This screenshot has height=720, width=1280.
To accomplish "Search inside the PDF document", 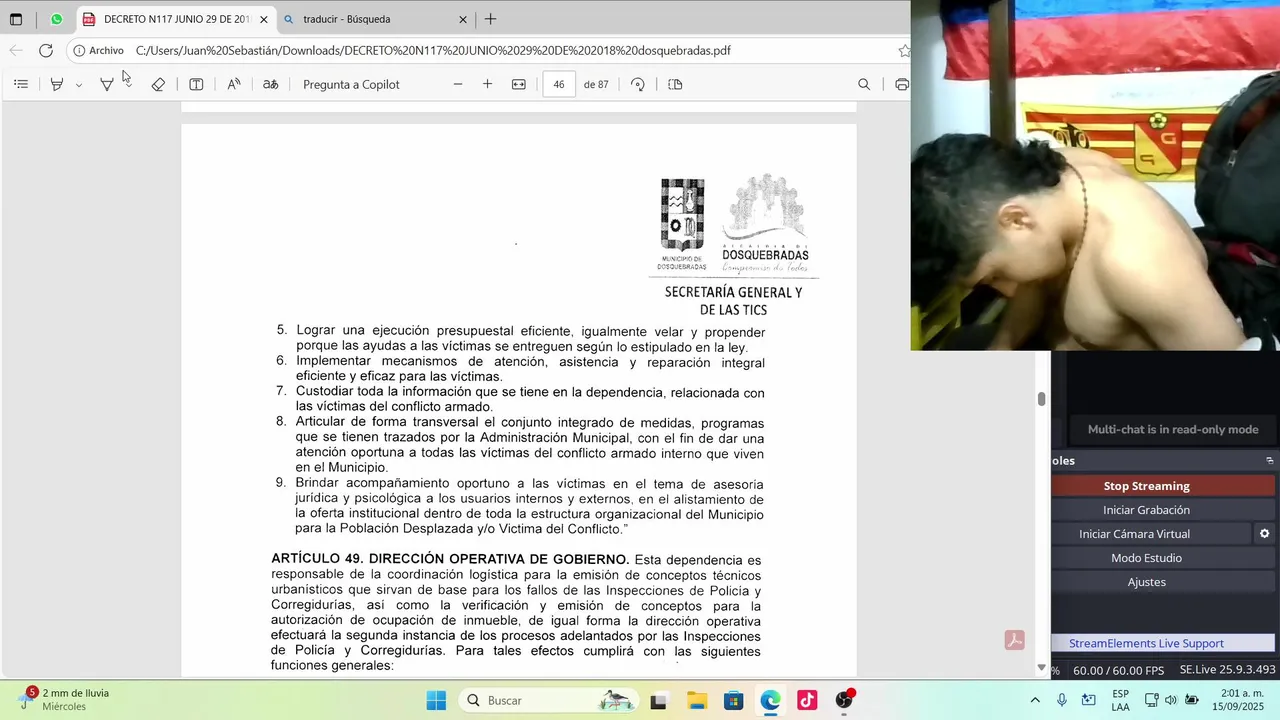I will click(x=864, y=84).
